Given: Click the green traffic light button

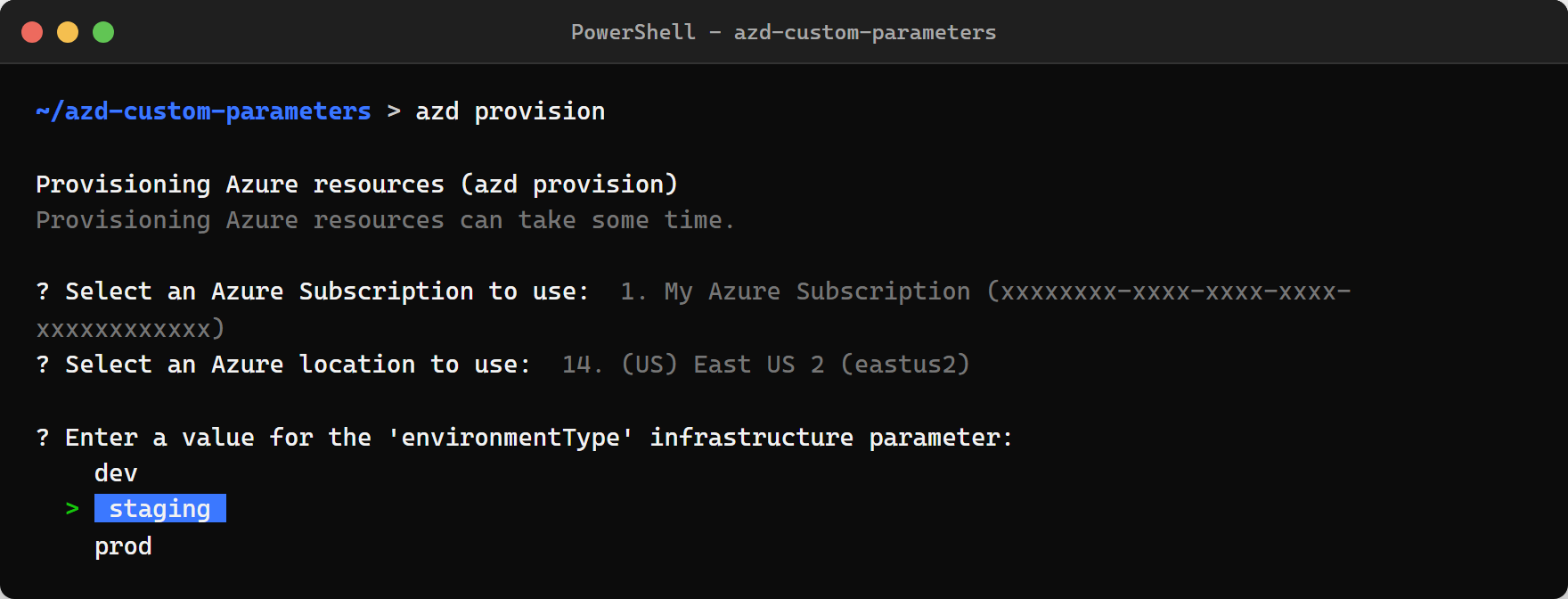Looking at the screenshot, I should tap(103, 31).
